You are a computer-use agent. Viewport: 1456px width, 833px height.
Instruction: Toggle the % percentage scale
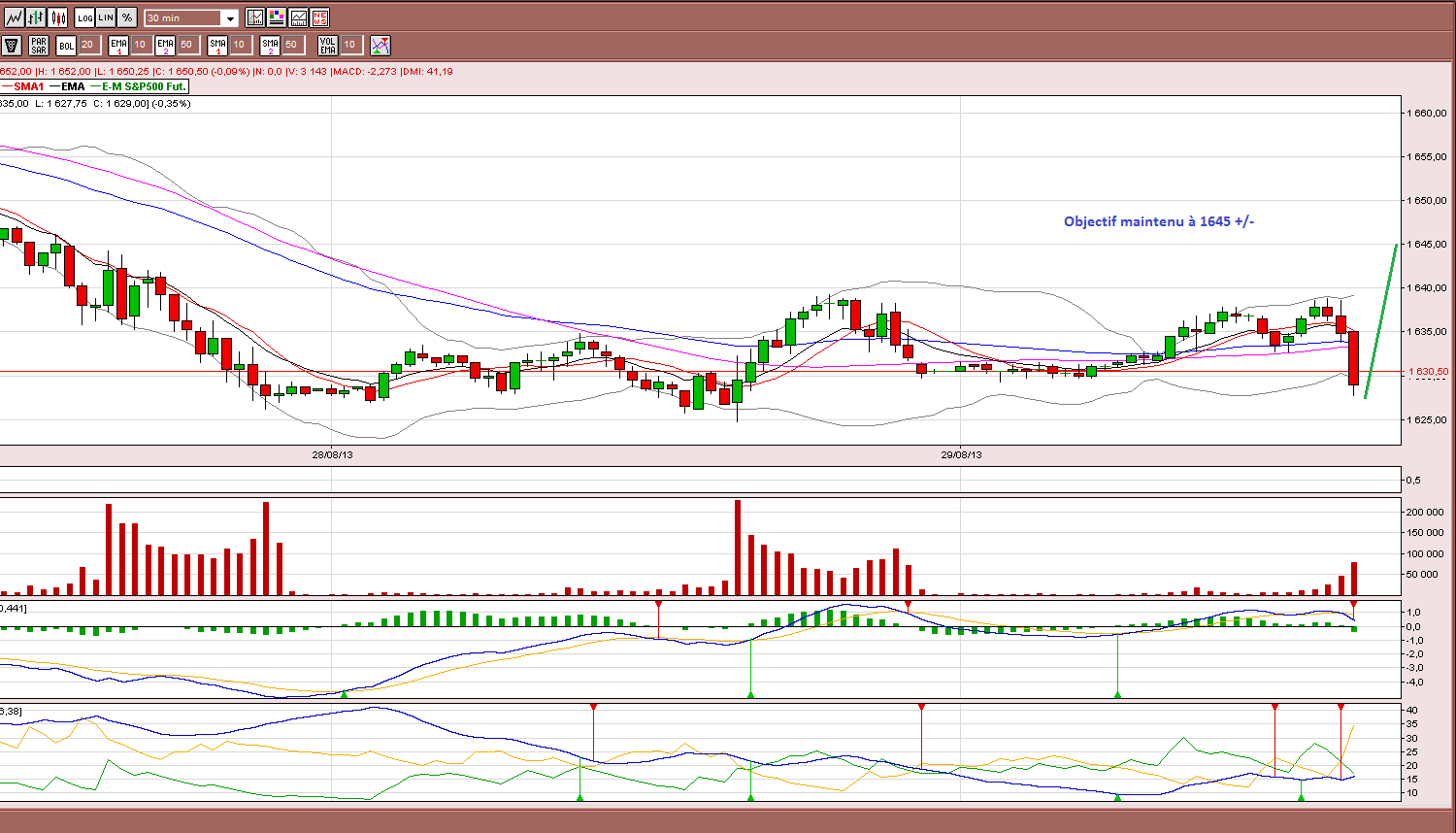127,17
